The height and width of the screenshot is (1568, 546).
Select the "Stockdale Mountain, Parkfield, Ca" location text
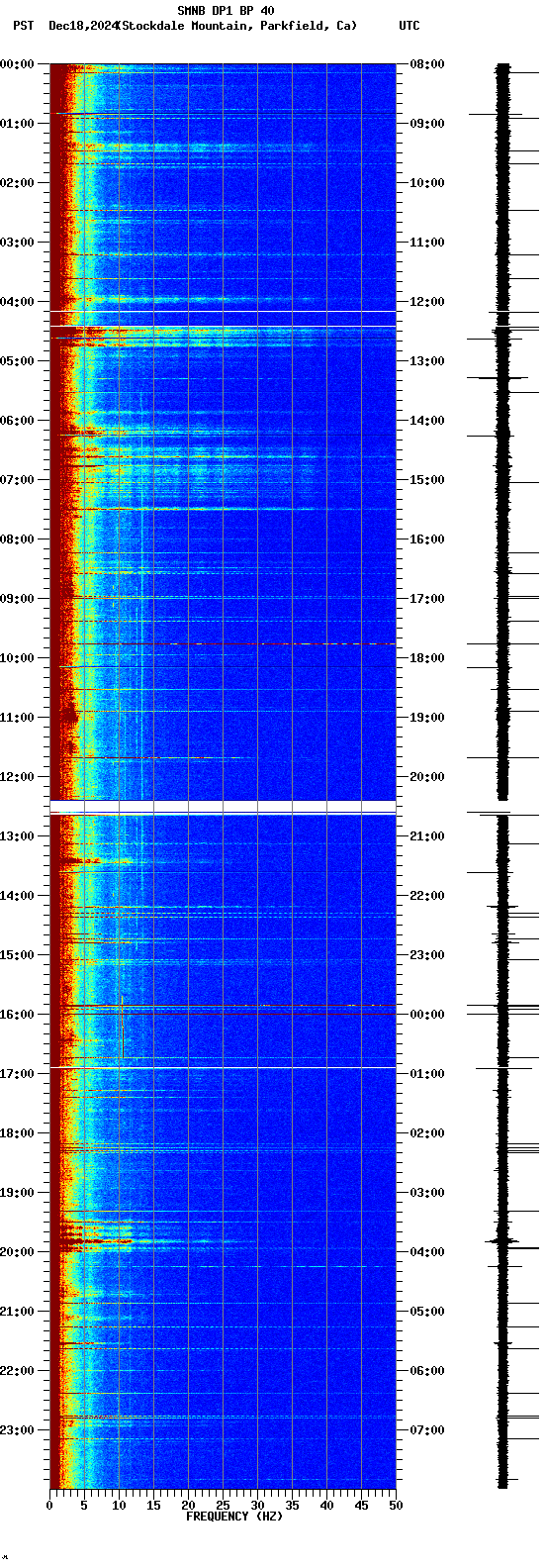coord(236,26)
